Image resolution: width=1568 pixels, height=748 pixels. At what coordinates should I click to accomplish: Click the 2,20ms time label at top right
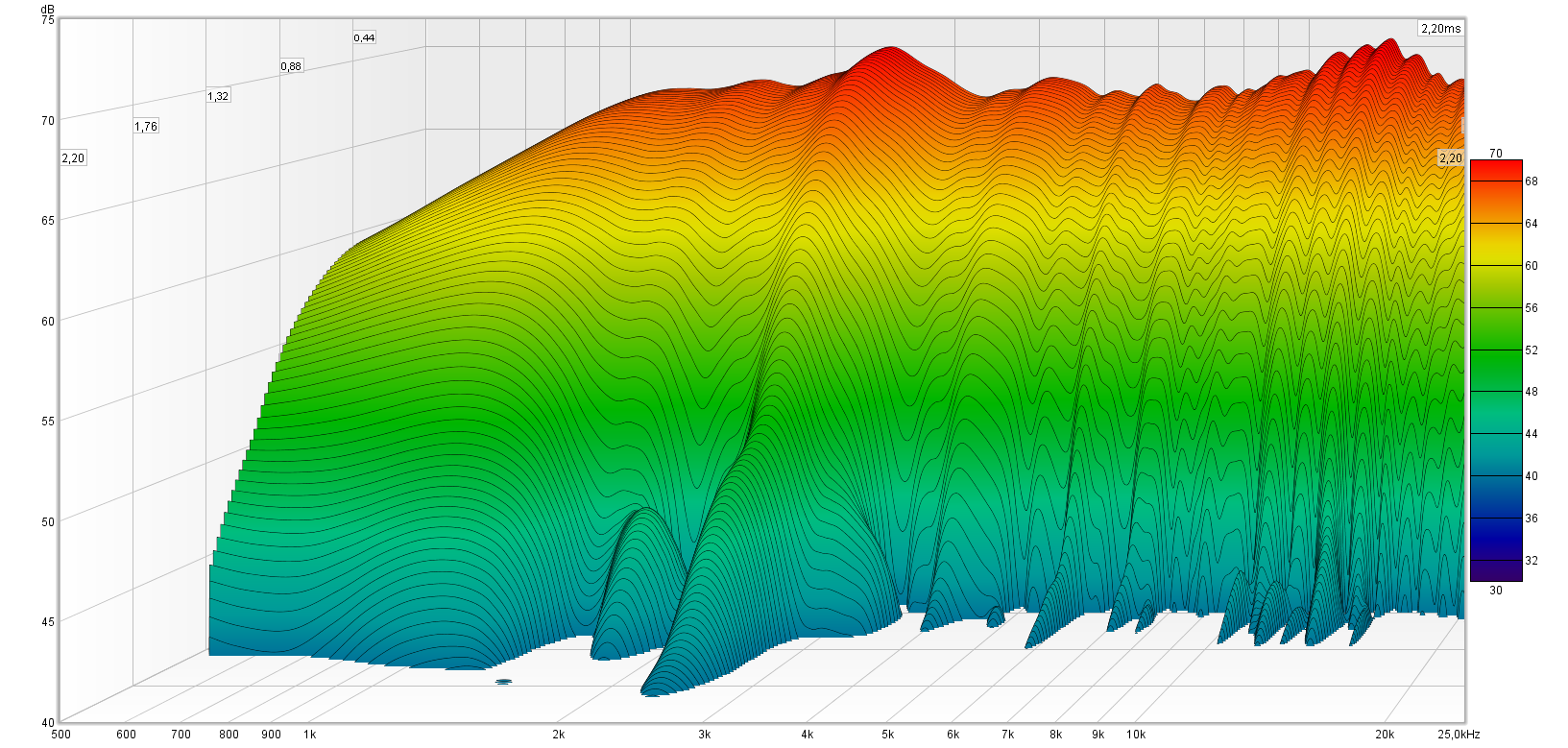tap(1440, 29)
